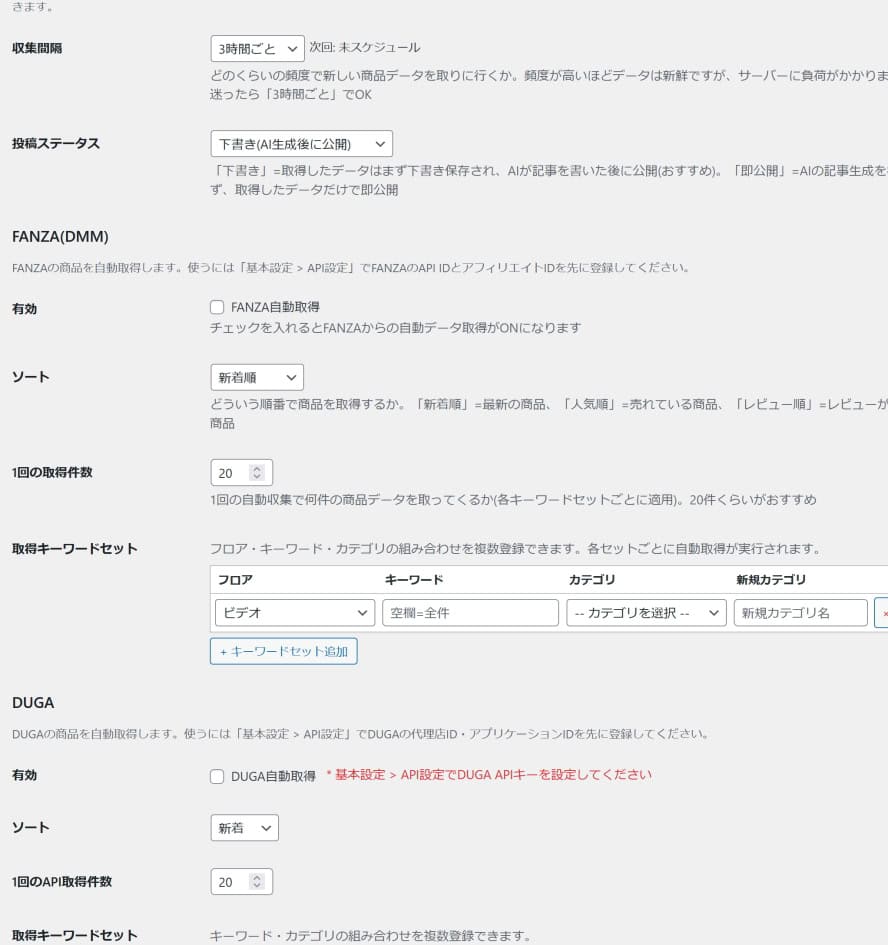This screenshot has width=888, height=945.
Task: Expand the DUGA ソート dropdown showing 新着
Action: coord(244,828)
